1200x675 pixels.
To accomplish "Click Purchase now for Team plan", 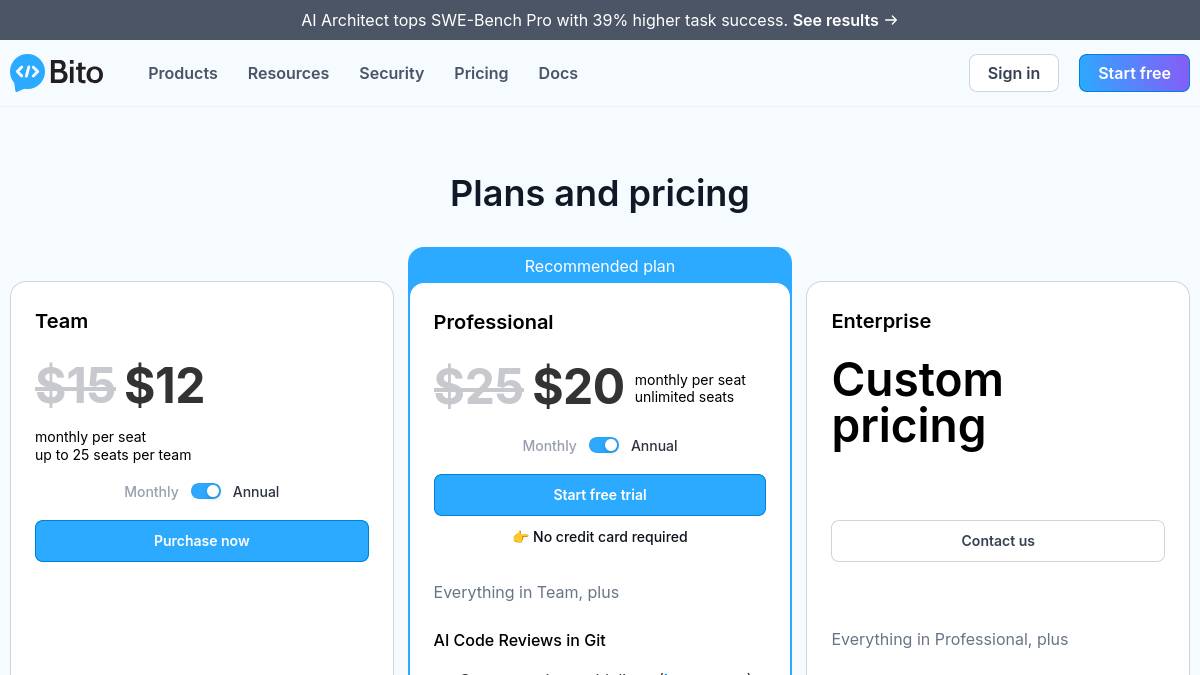I will tap(202, 541).
